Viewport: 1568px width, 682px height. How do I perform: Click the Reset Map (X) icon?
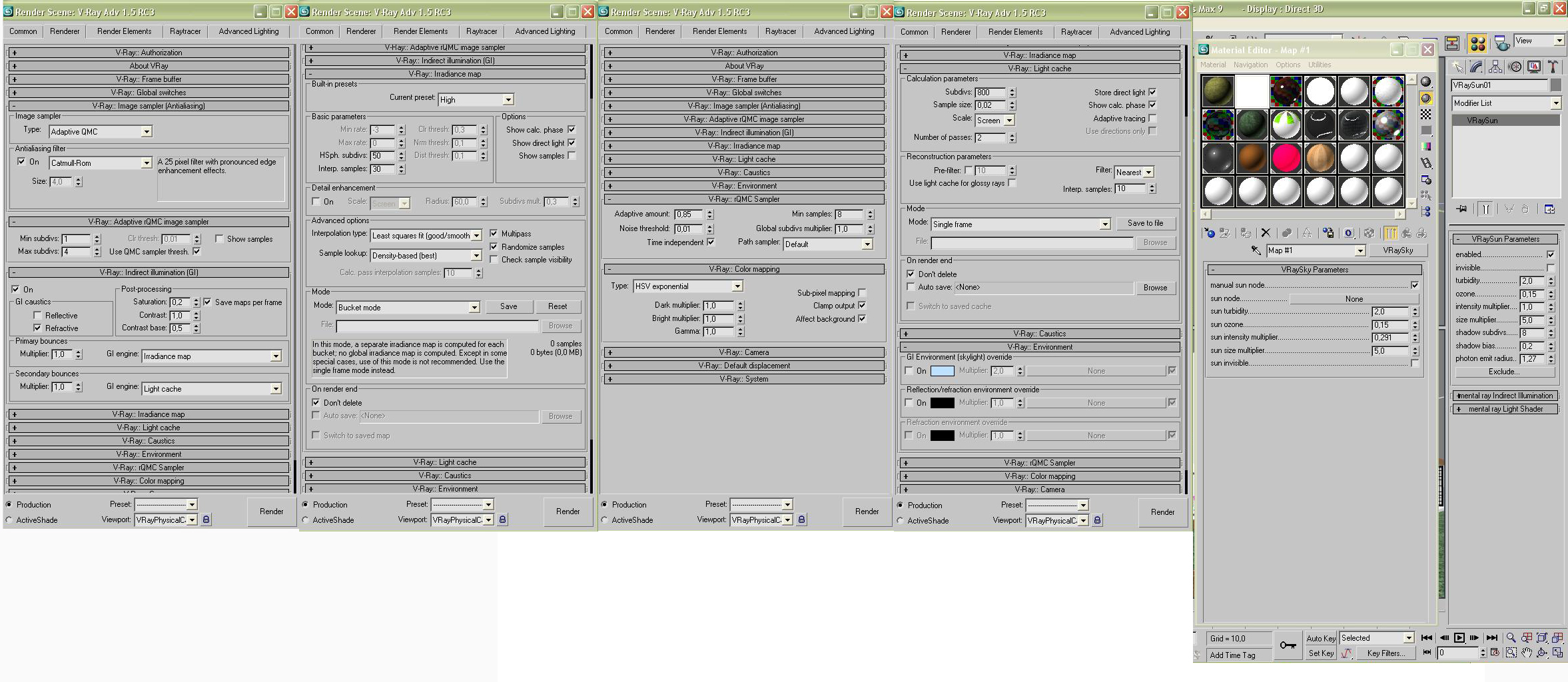1266,232
